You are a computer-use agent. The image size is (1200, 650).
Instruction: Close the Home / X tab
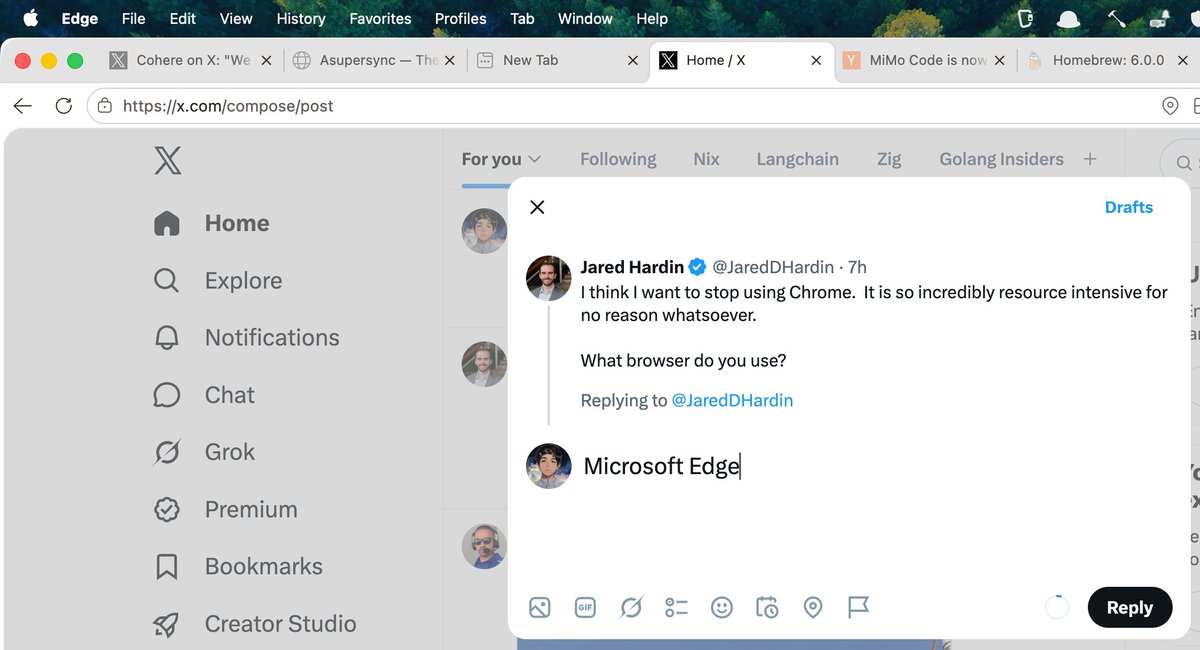[816, 60]
